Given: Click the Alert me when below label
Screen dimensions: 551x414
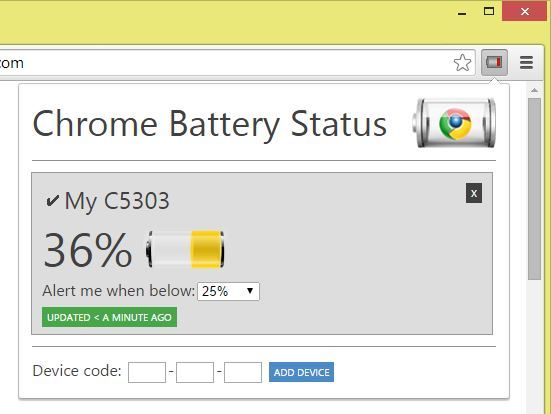Looking at the screenshot, I should click(x=118, y=291).
